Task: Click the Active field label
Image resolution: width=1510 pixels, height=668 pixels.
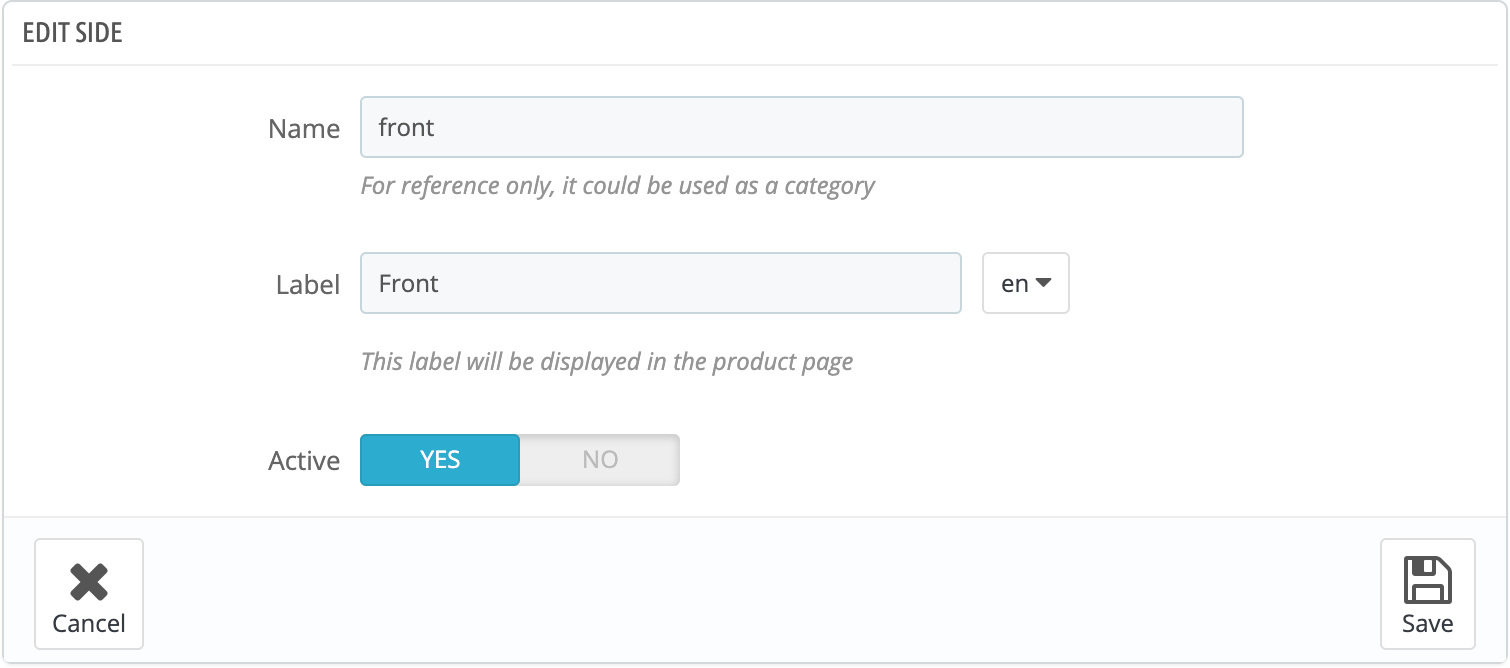Action: tap(304, 461)
